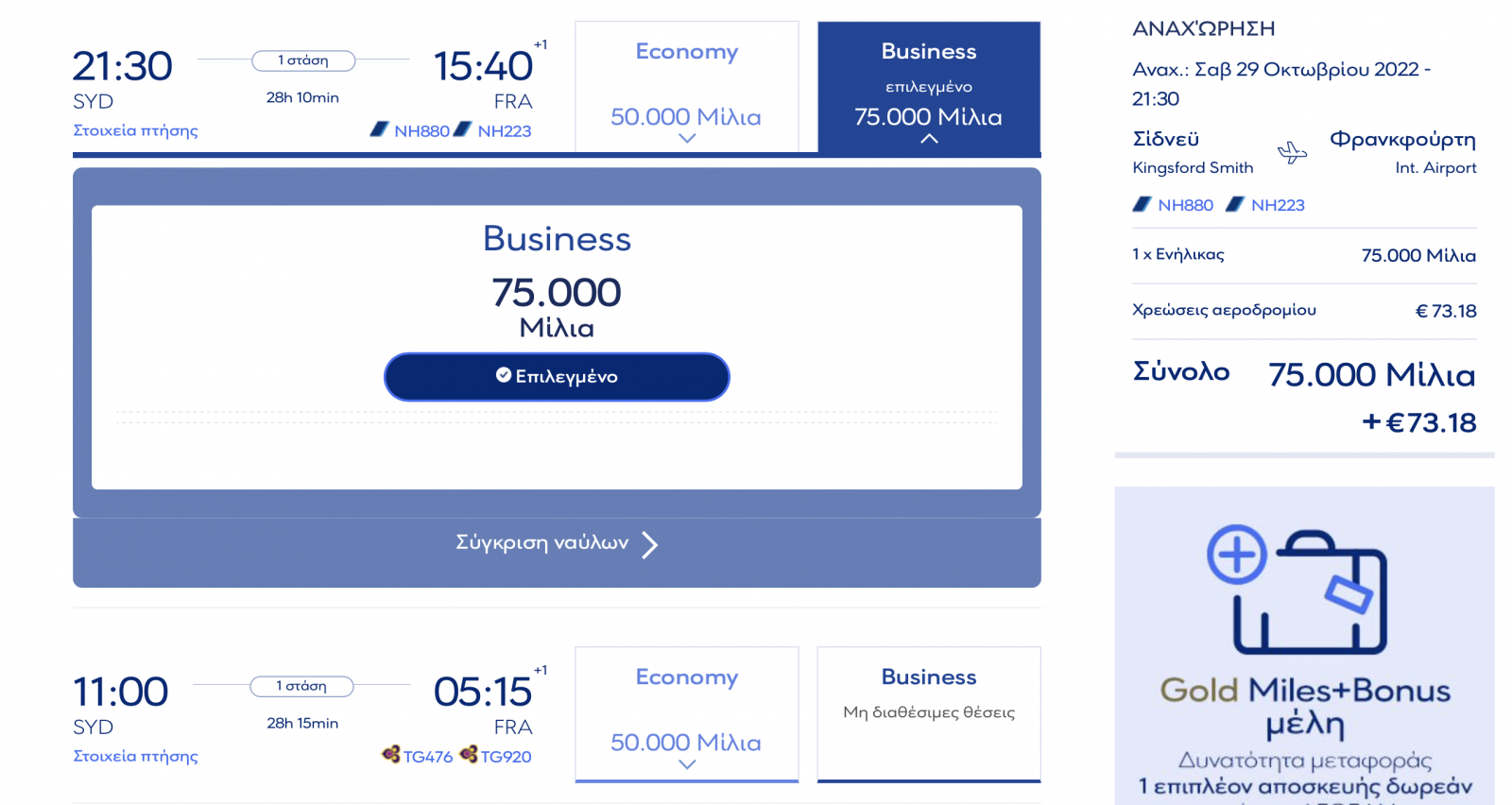Select the unavailable Business tab for 11:00 flight
This screenshot has height=805, width=1512.
[929, 714]
